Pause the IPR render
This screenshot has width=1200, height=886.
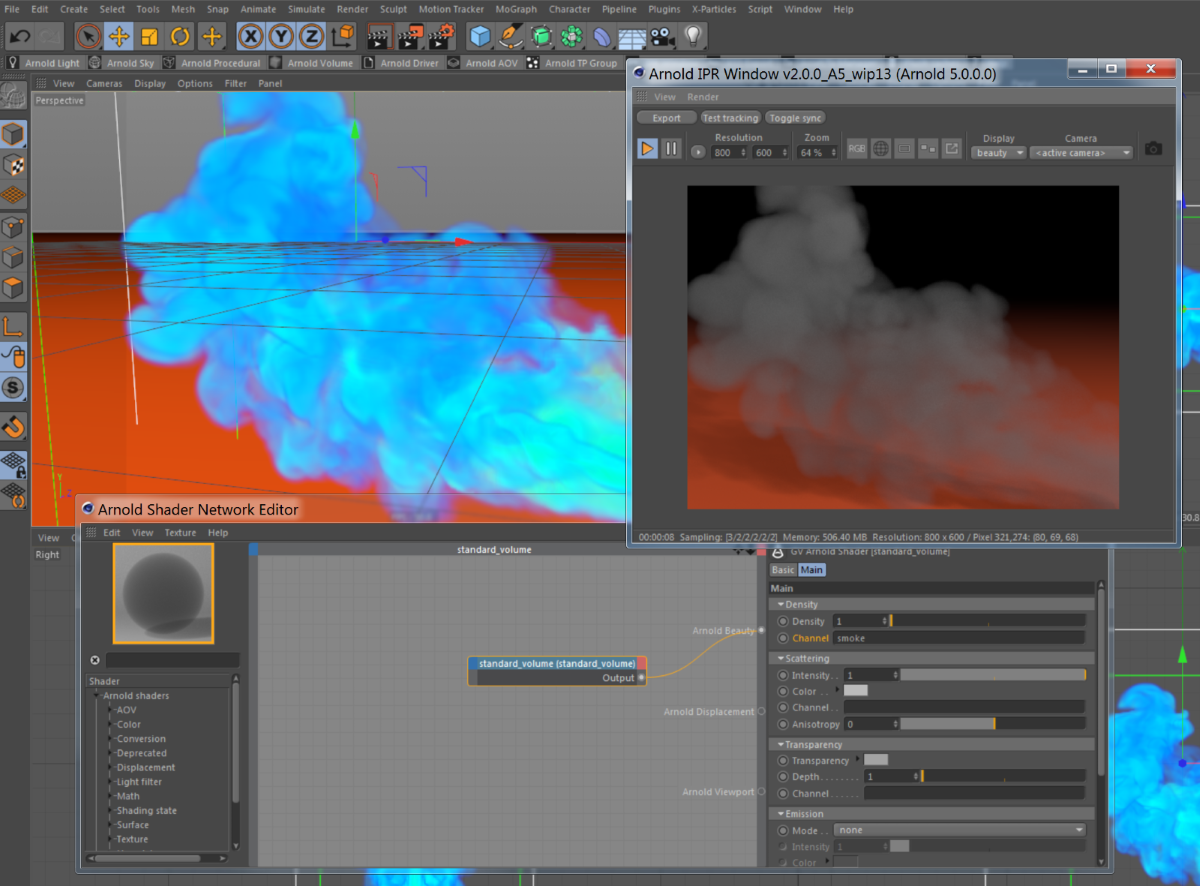coord(671,148)
